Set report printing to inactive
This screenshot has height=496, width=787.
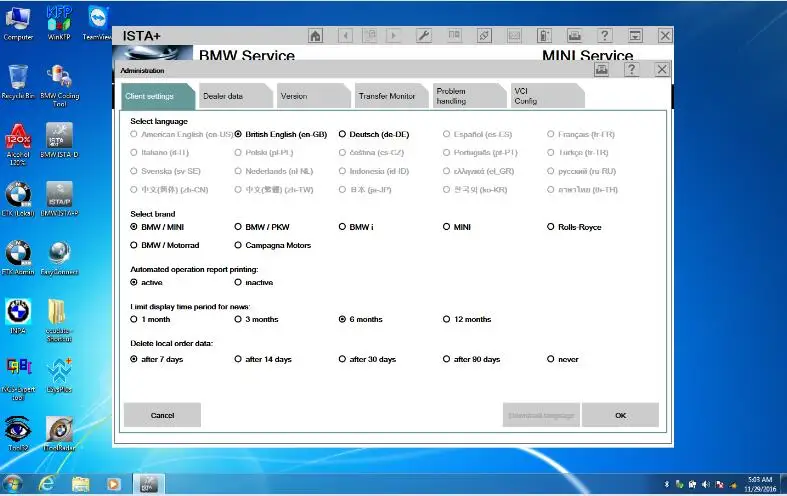(253, 283)
